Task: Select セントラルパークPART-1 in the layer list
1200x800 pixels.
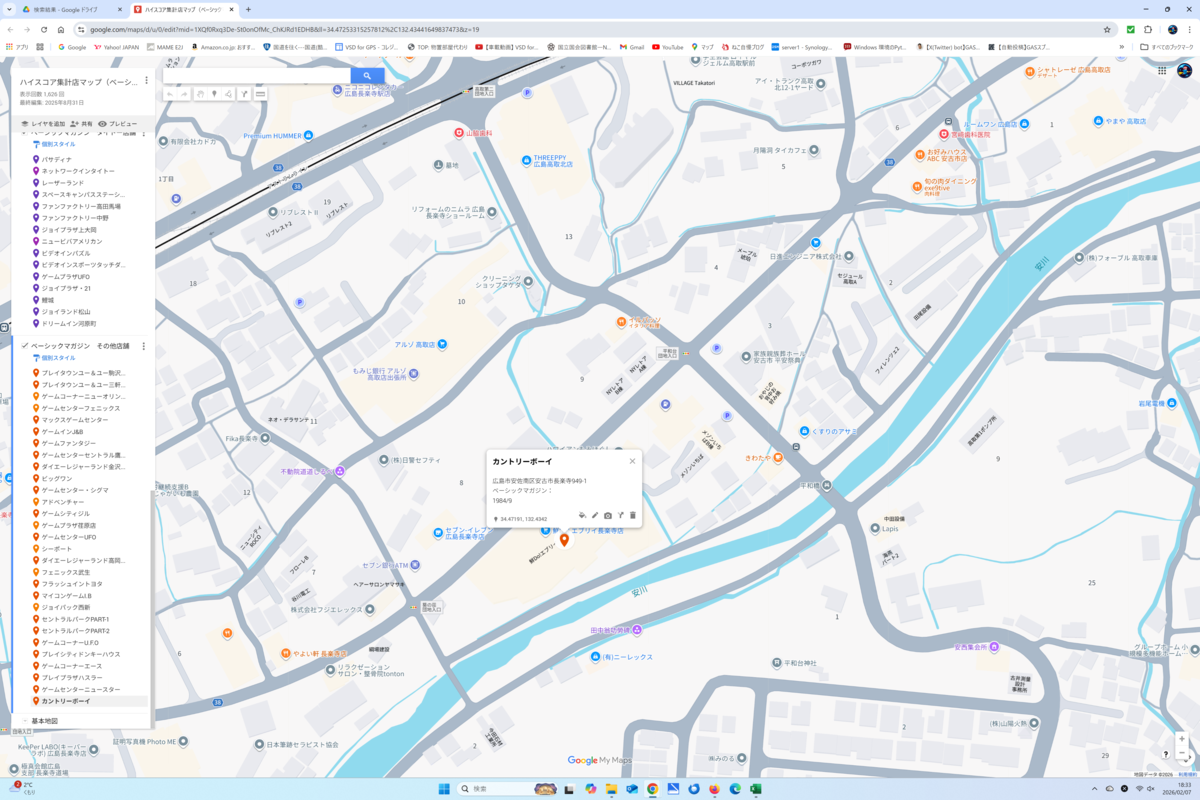Action: tap(75, 619)
